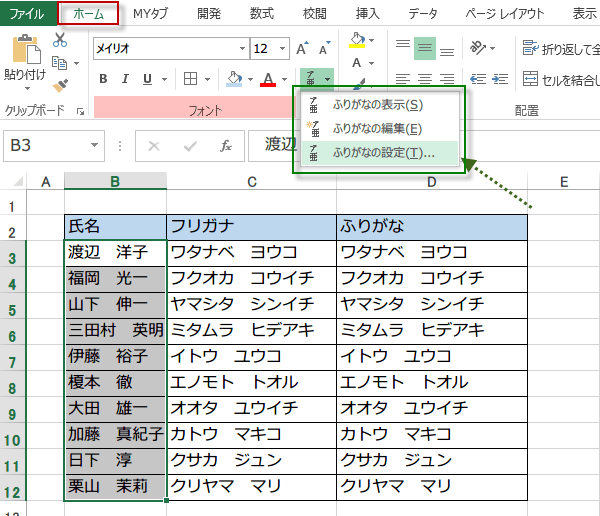This screenshot has width=600, height=516.
Task: Open clipboard group dialog launcher
Action: (80, 111)
